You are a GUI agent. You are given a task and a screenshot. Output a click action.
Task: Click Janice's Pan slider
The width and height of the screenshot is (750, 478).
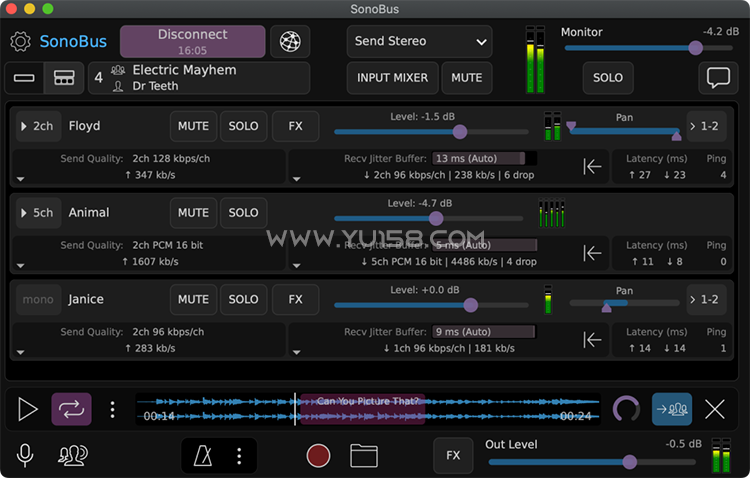pyautogui.click(x=624, y=304)
